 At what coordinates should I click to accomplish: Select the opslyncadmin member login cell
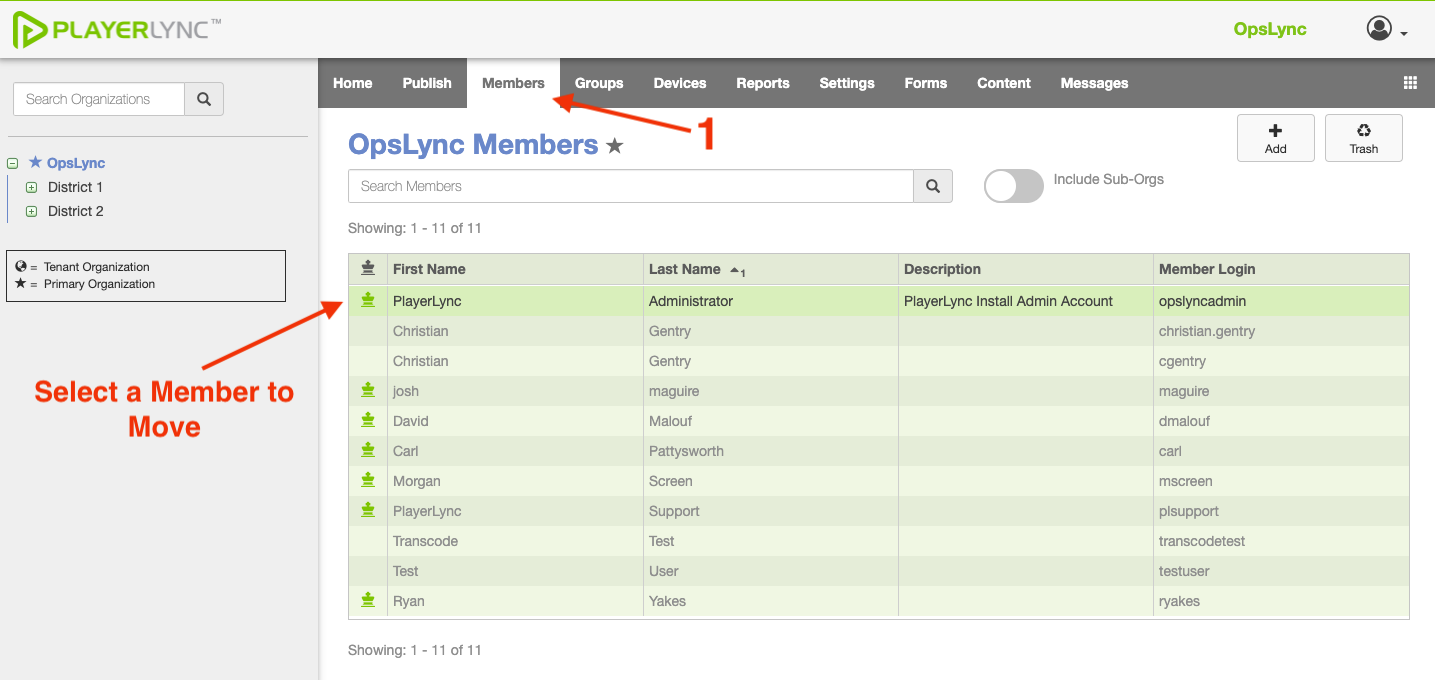pyautogui.click(x=1281, y=301)
